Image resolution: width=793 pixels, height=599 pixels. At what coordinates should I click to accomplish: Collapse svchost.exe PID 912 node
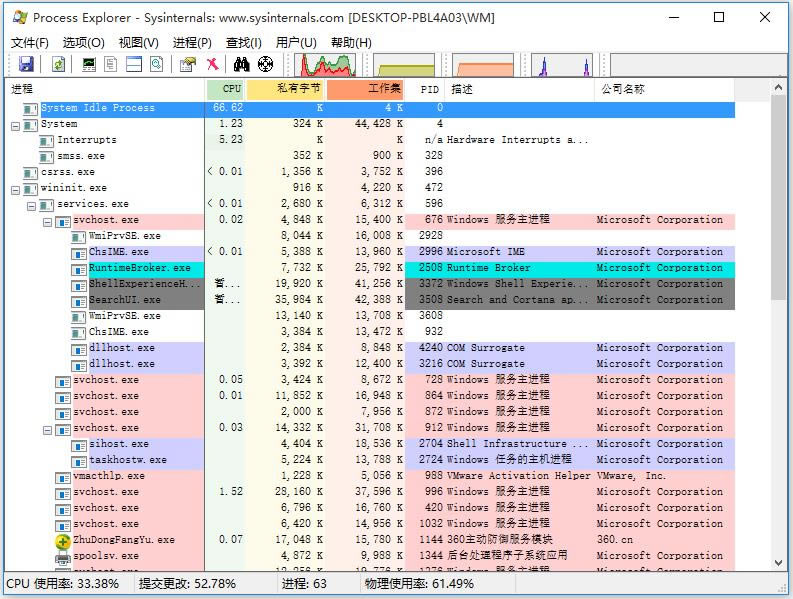(x=48, y=431)
